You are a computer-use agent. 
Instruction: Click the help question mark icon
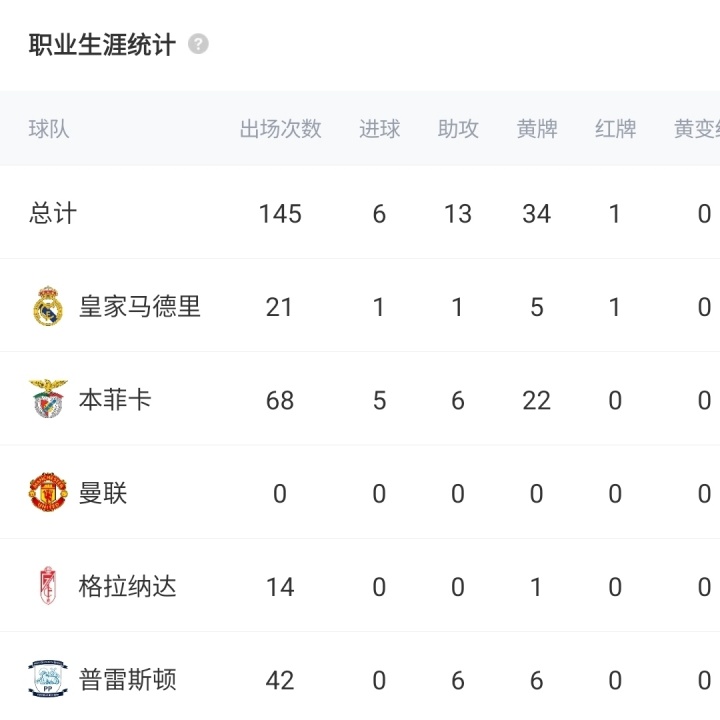pyautogui.click(x=198, y=45)
